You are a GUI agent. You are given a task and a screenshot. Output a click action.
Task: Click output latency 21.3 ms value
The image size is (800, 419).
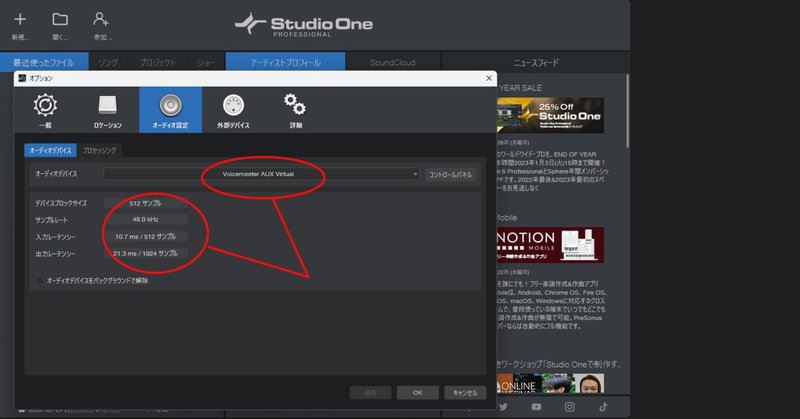[x=145, y=253]
